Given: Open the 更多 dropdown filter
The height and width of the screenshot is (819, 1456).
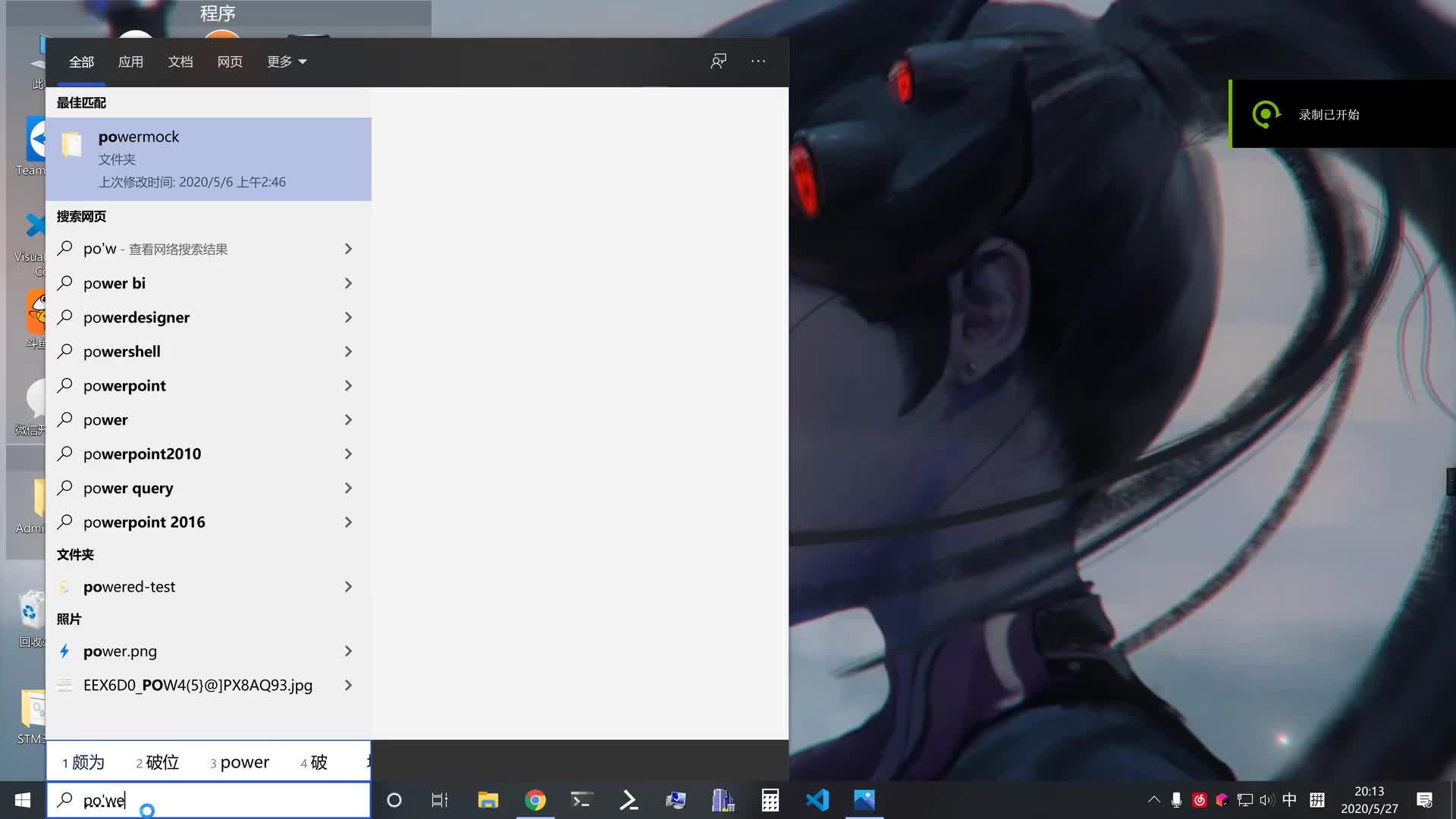Looking at the screenshot, I should [287, 61].
